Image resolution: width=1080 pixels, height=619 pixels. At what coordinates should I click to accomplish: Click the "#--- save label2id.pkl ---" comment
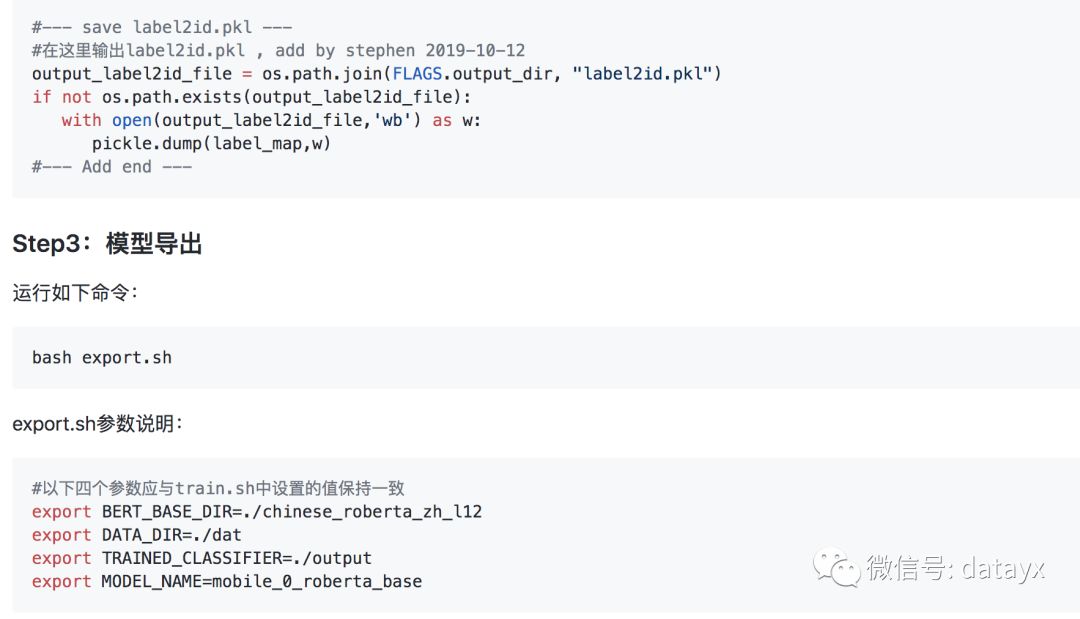click(x=162, y=28)
